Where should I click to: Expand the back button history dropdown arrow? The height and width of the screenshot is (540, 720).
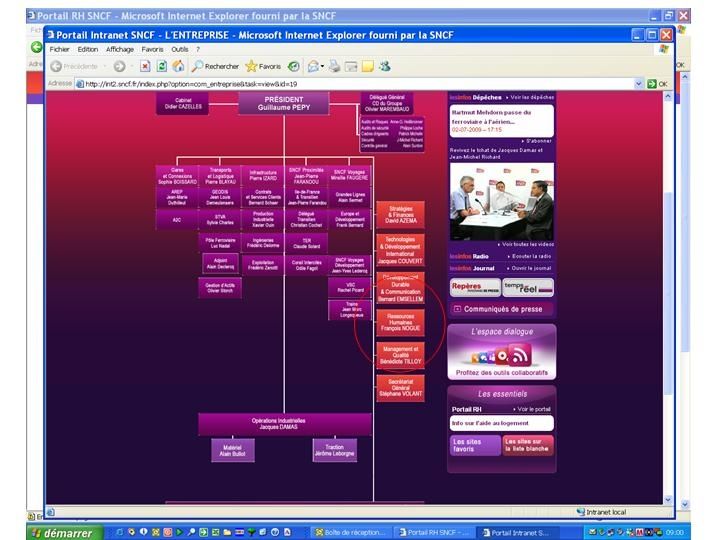pos(105,67)
